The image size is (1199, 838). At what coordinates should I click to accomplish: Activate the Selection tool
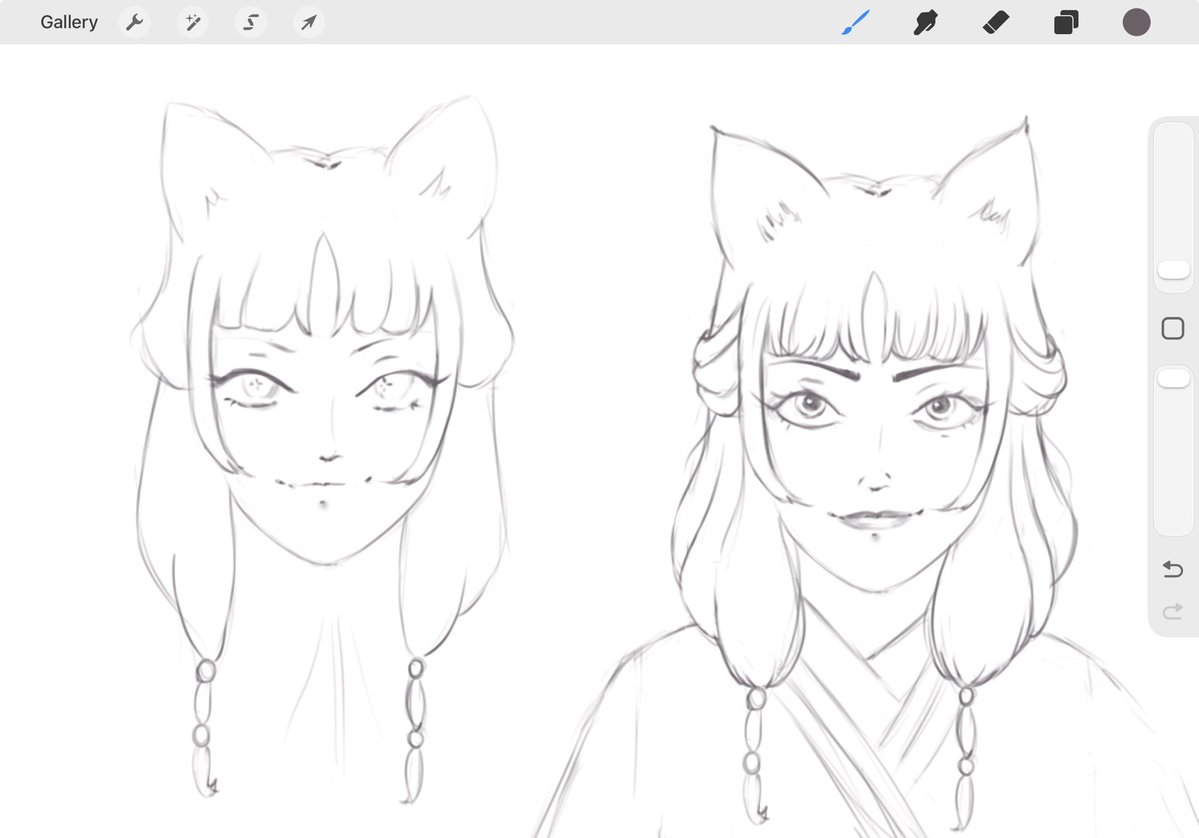(251, 22)
